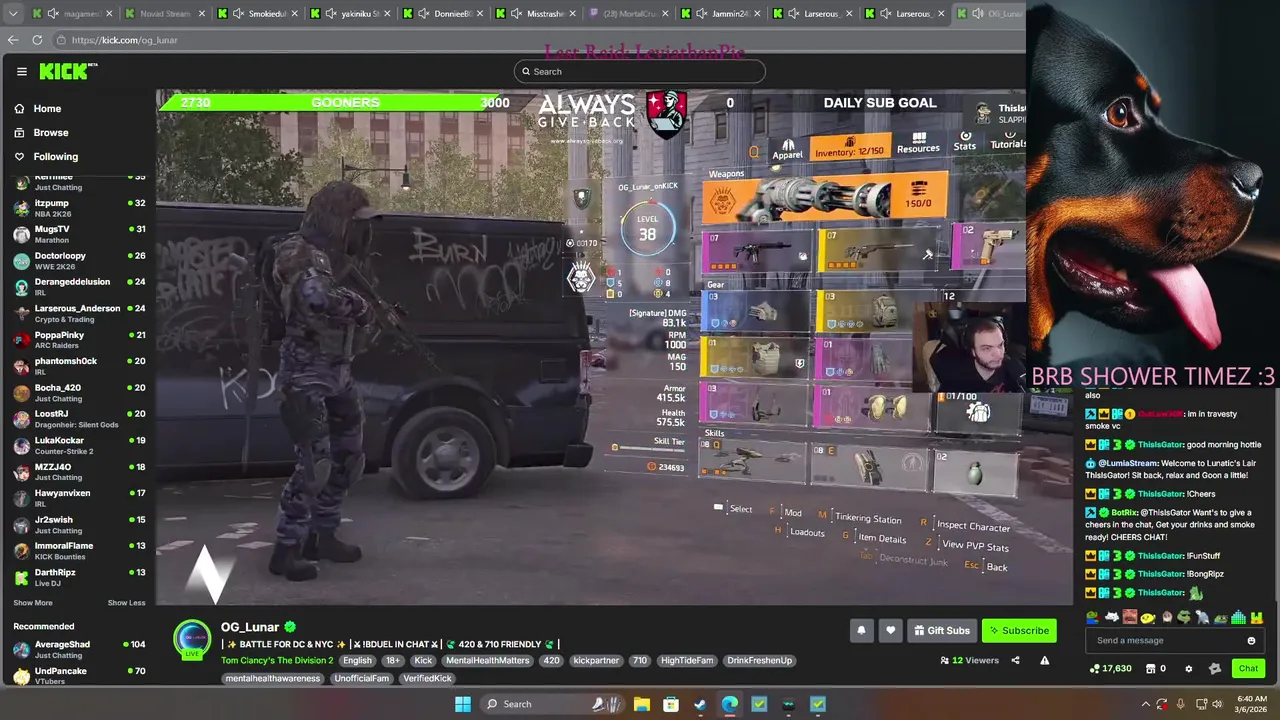Open taskbar clock showing 6:40 AM
The width and height of the screenshot is (1280, 720).
pyautogui.click(x=1251, y=704)
